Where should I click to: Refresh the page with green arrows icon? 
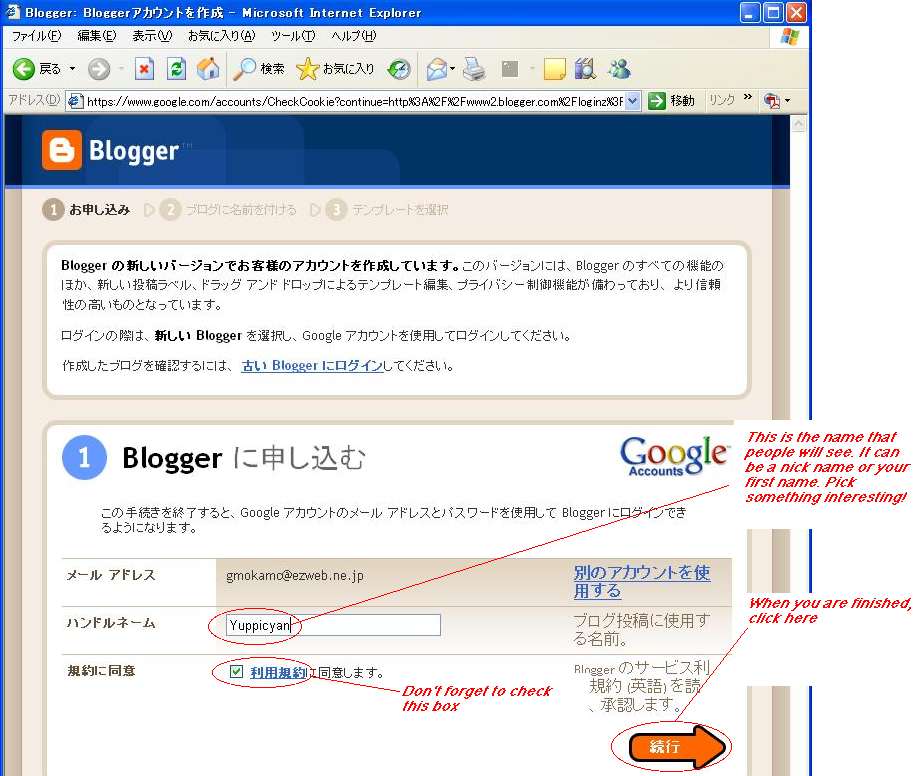click(x=176, y=69)
